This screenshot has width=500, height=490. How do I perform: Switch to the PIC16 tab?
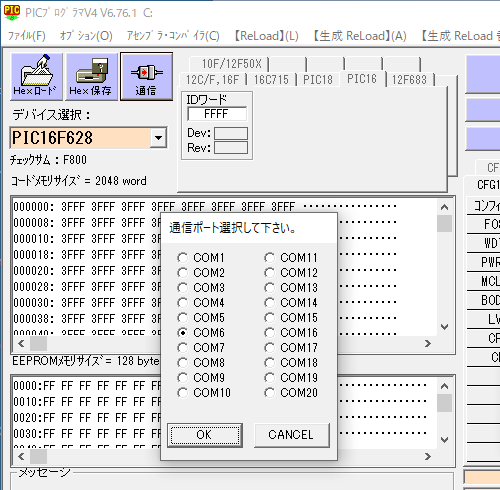coord(362,79)
